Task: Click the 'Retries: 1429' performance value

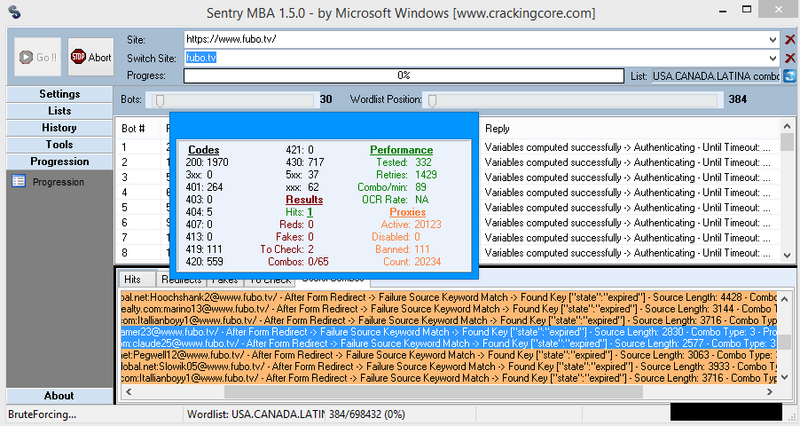Action: (x=407, y=174)
